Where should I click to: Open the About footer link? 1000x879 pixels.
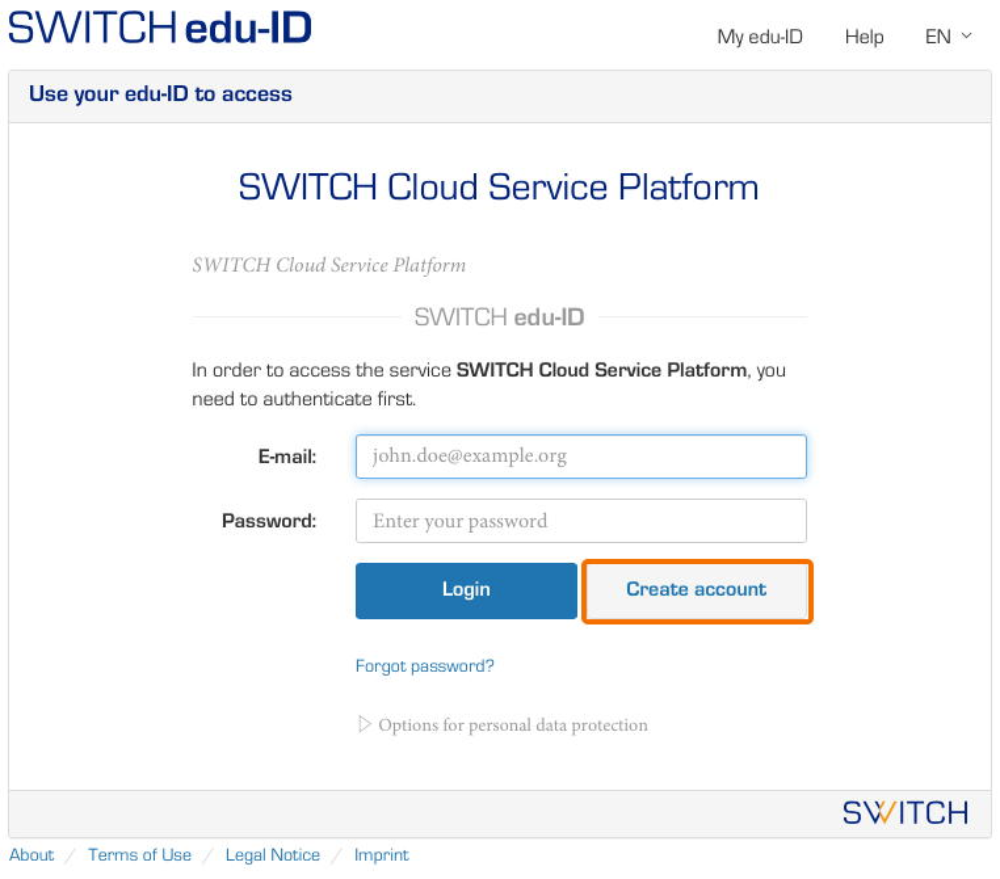coord(31,855)
